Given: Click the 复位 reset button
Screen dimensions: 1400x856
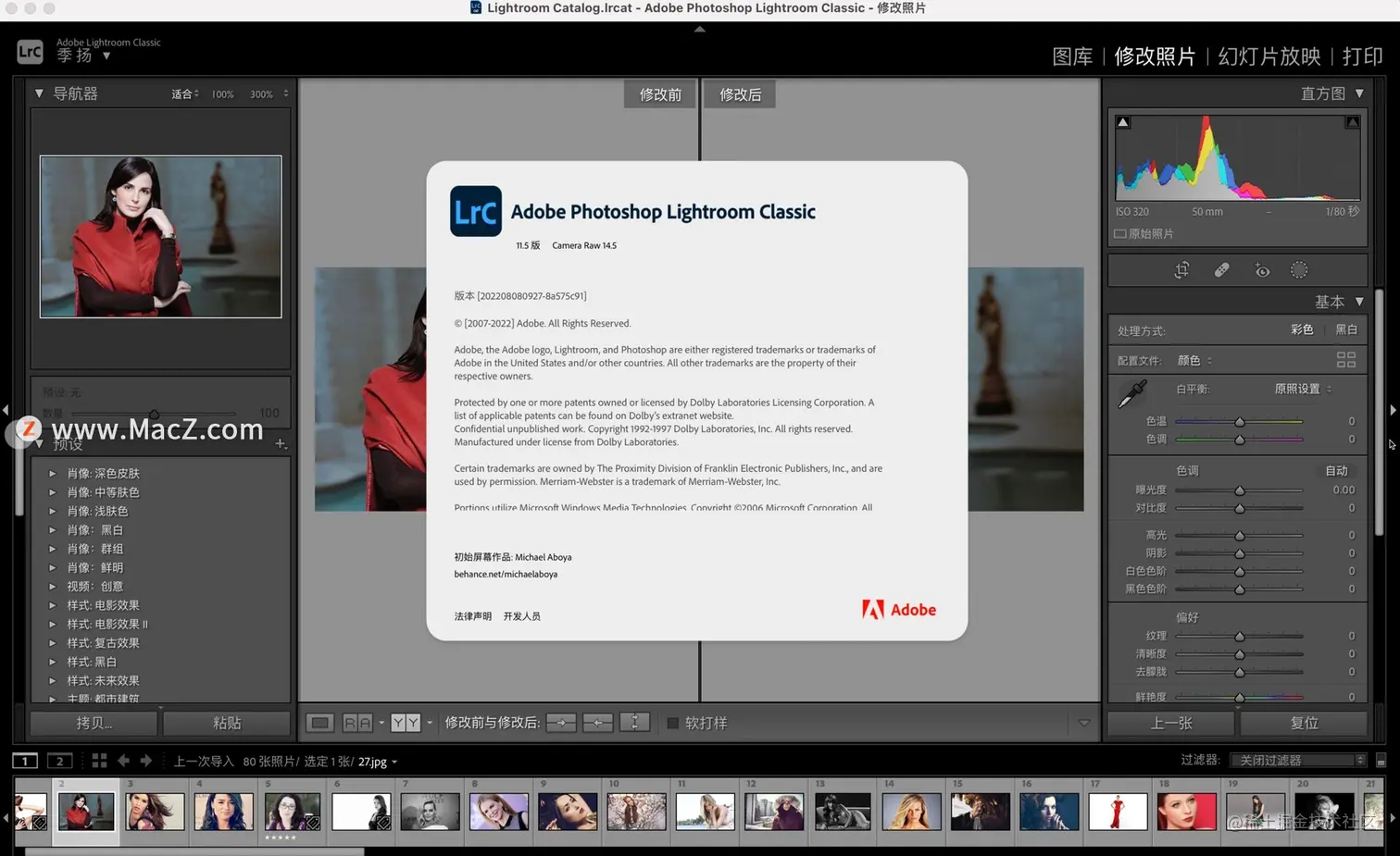Looking at the screenshot, I should coord(1304,723).
